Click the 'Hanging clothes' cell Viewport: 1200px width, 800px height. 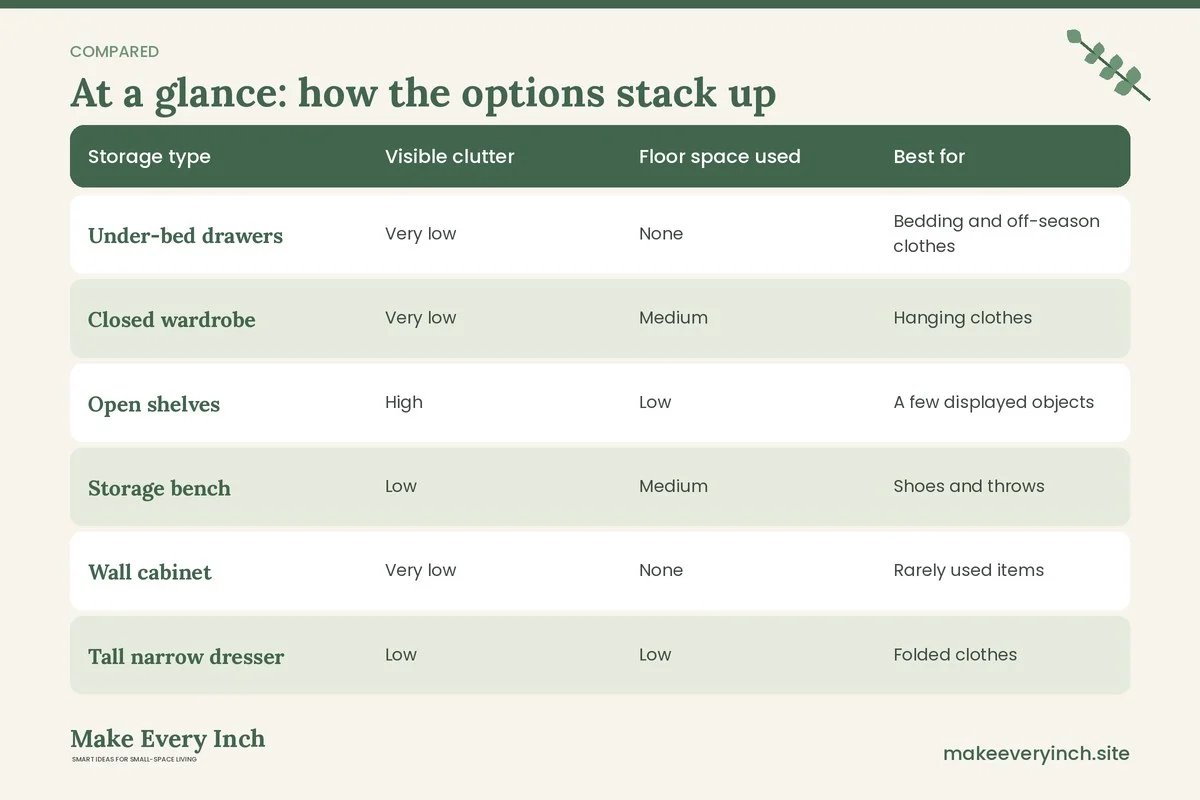962,318
